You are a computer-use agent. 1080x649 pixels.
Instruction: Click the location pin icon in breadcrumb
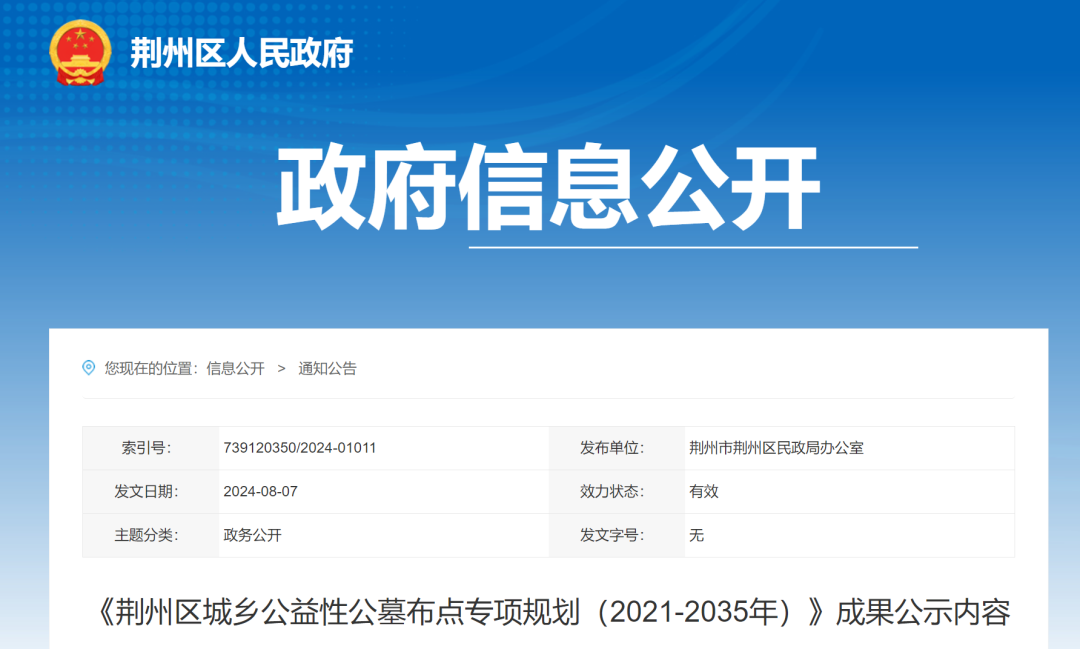tap(89, 368)
